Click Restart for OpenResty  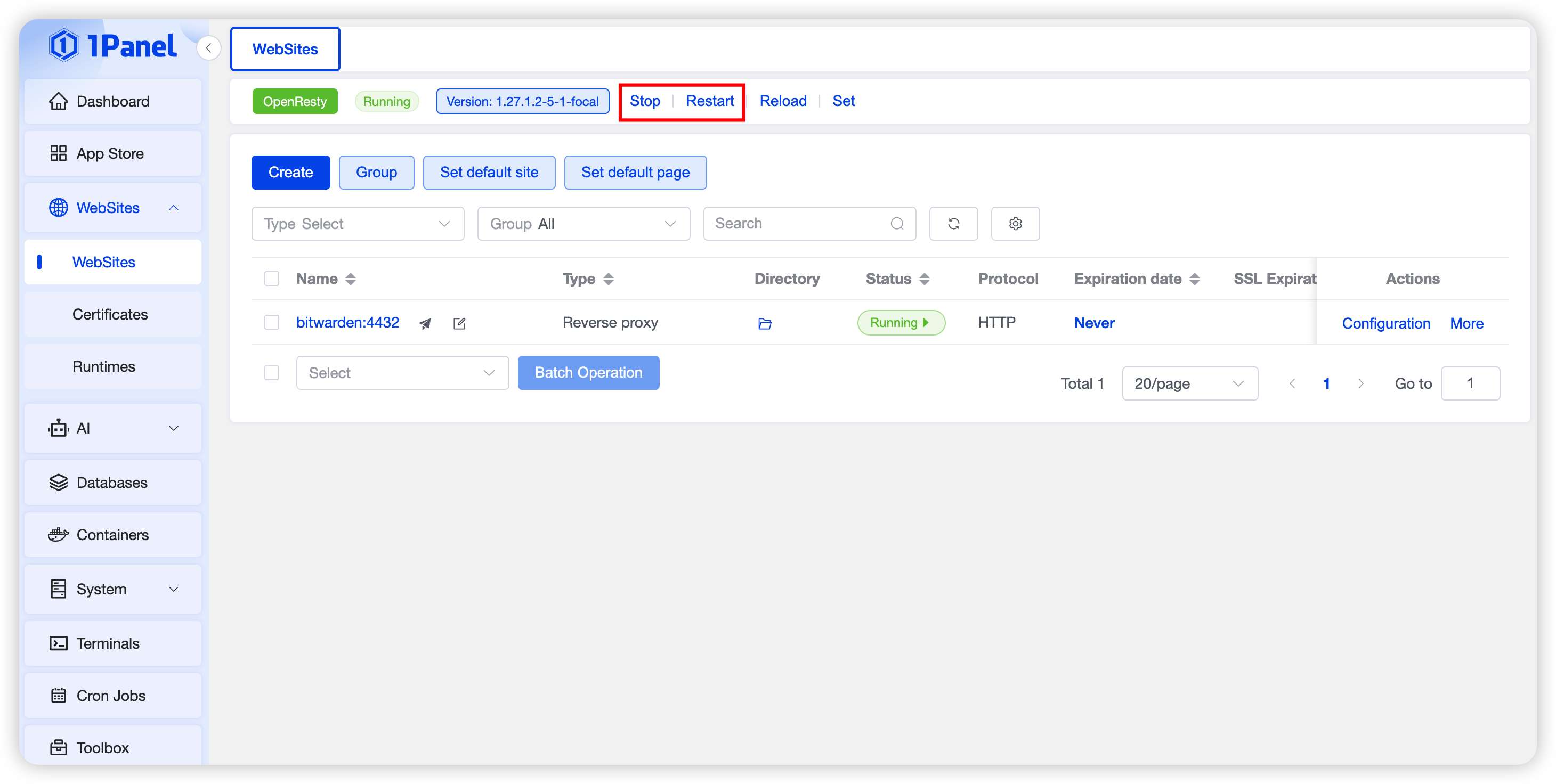710,101
